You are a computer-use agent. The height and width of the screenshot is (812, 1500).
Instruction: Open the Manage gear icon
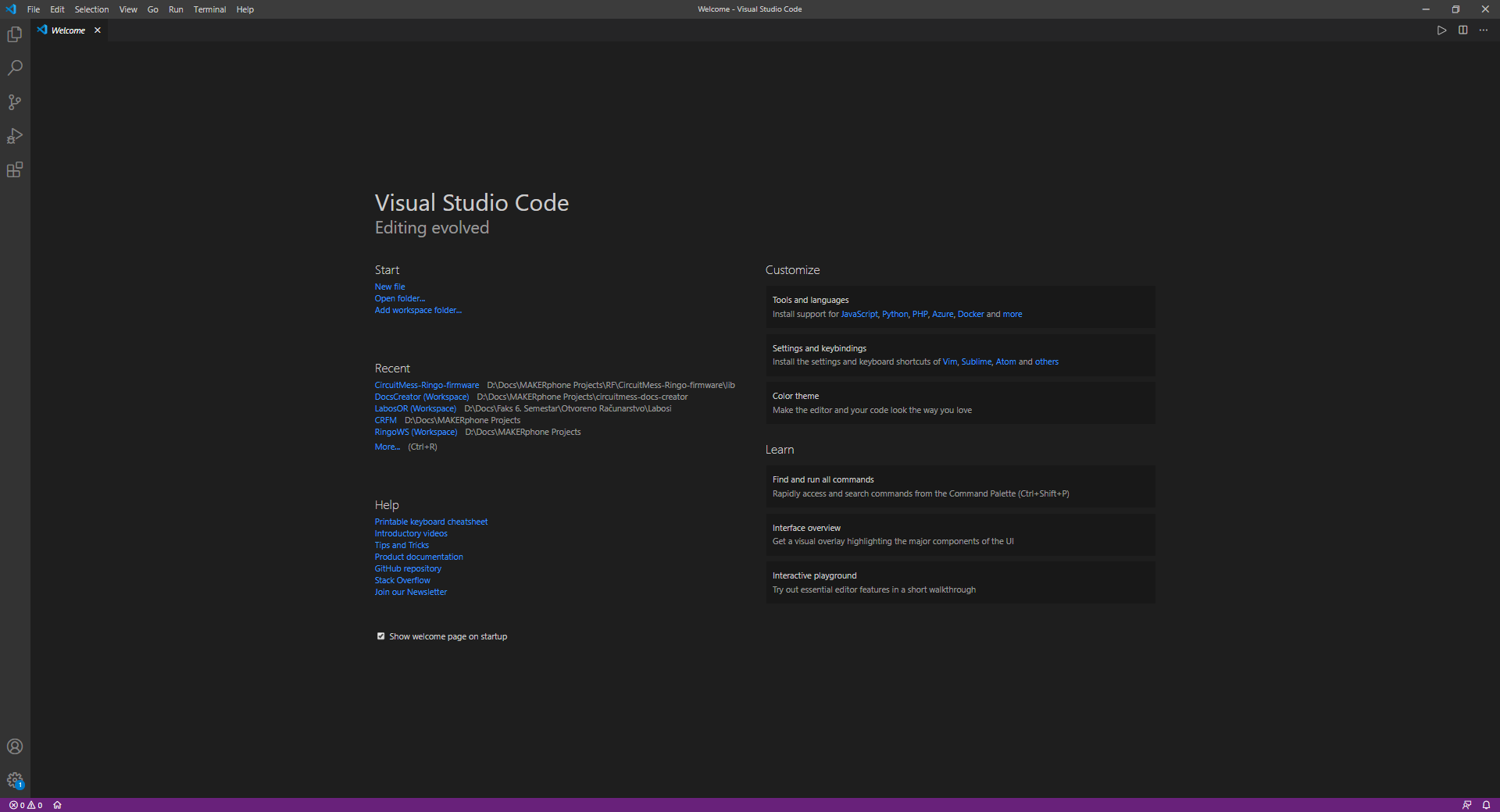[15, 780]
